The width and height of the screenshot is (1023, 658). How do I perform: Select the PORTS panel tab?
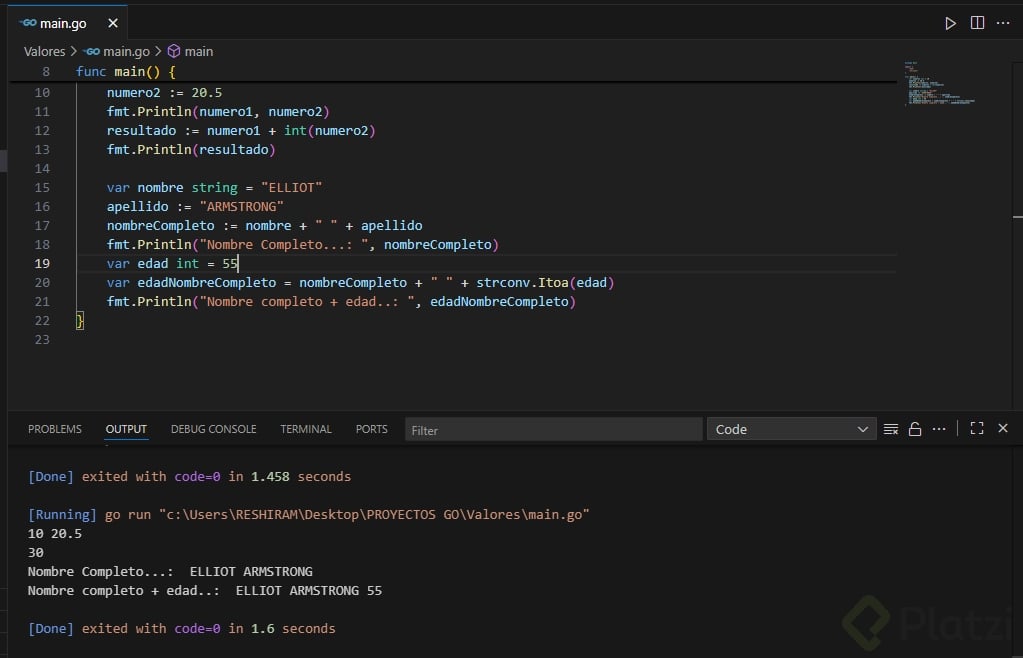tap(371, 429)
